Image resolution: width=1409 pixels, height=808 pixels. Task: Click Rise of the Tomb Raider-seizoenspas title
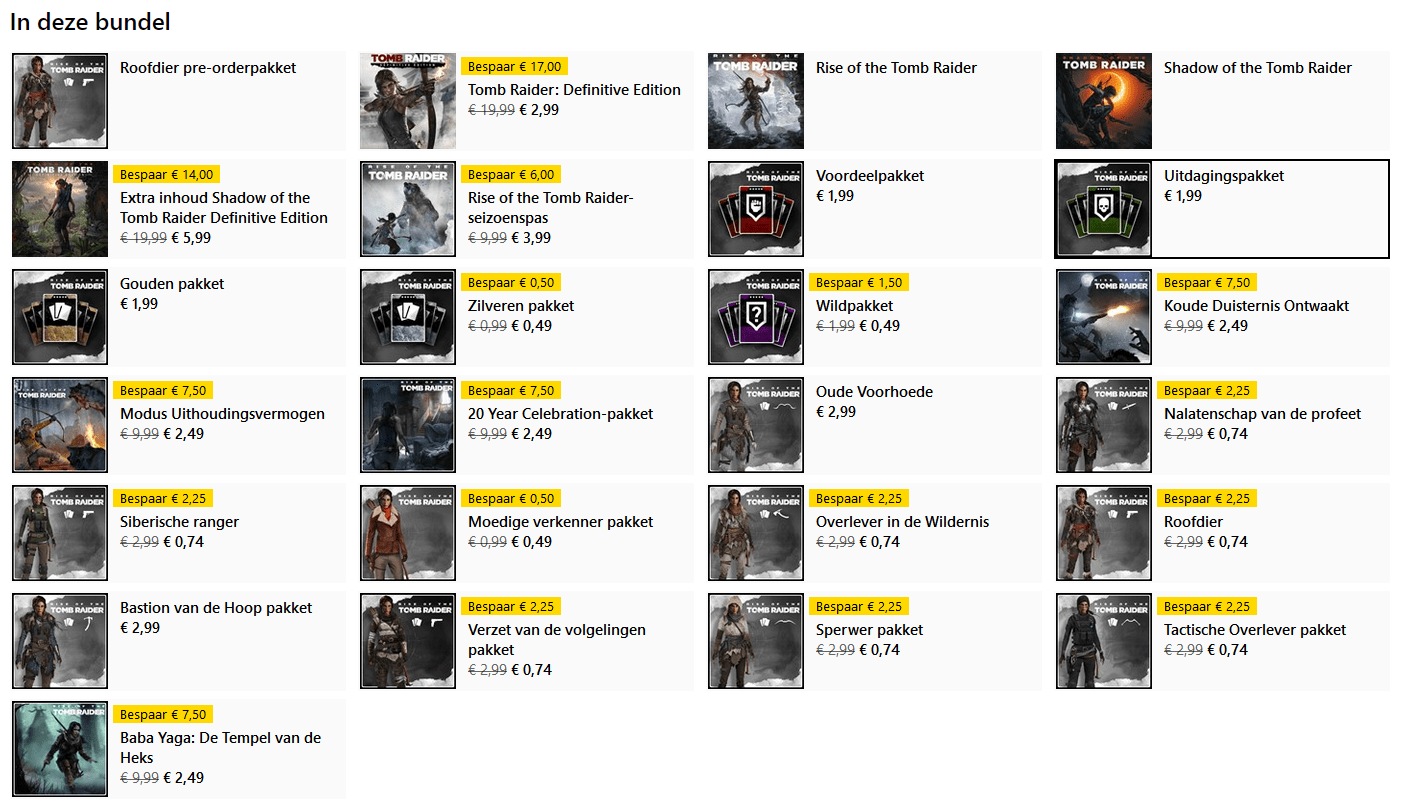(x=551, y=208)
